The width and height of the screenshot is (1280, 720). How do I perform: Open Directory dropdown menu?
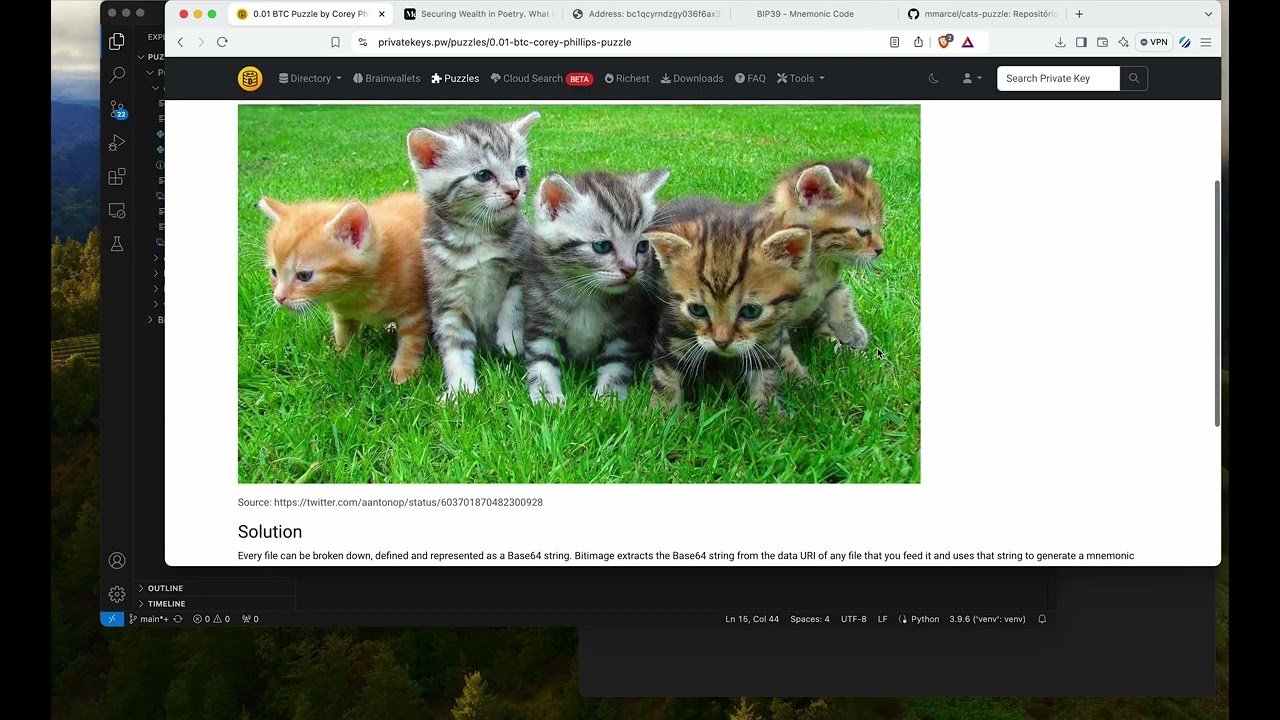pos(310,78)
